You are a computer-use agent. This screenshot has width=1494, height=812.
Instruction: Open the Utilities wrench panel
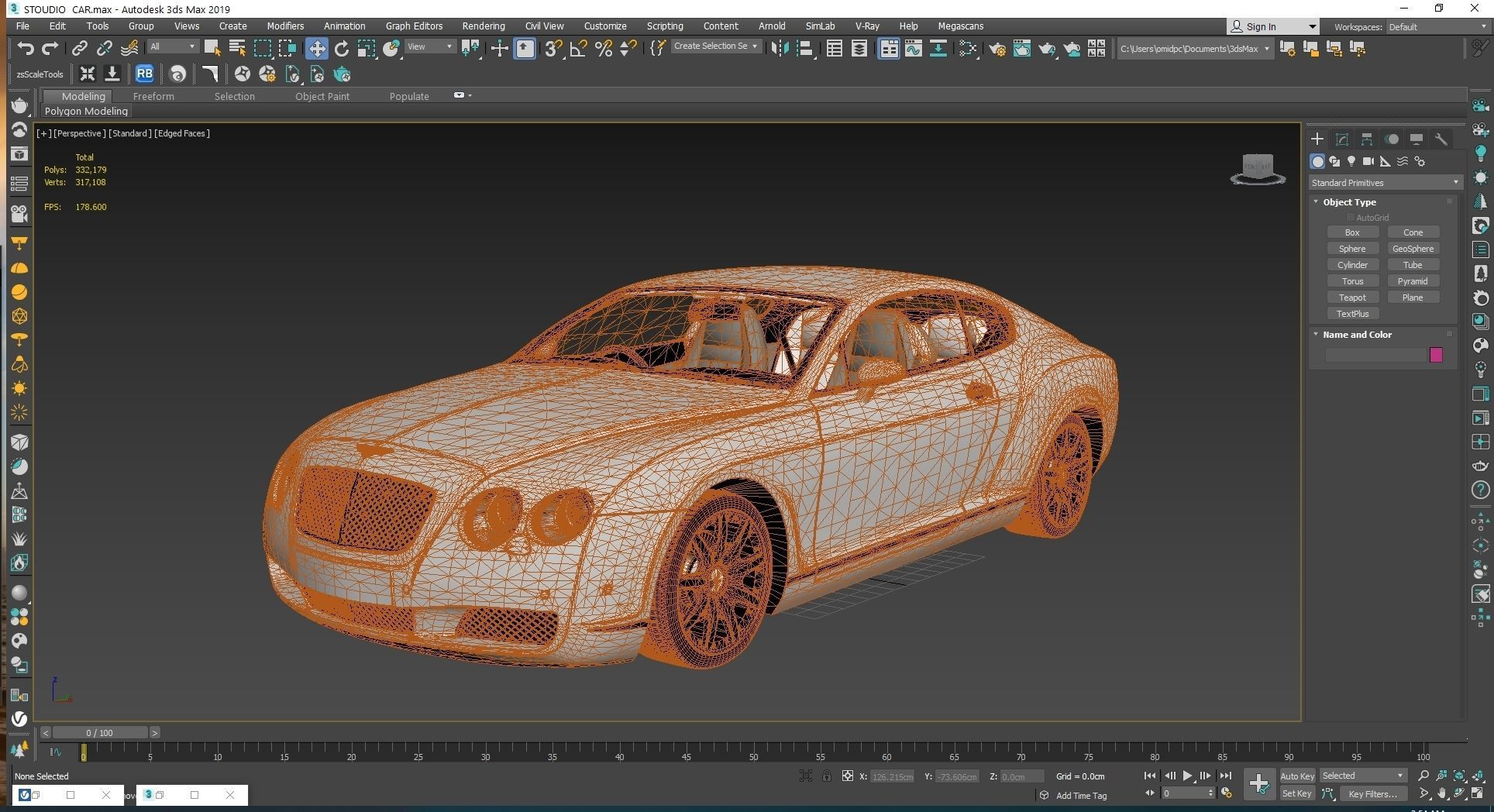pos(1441,139)
